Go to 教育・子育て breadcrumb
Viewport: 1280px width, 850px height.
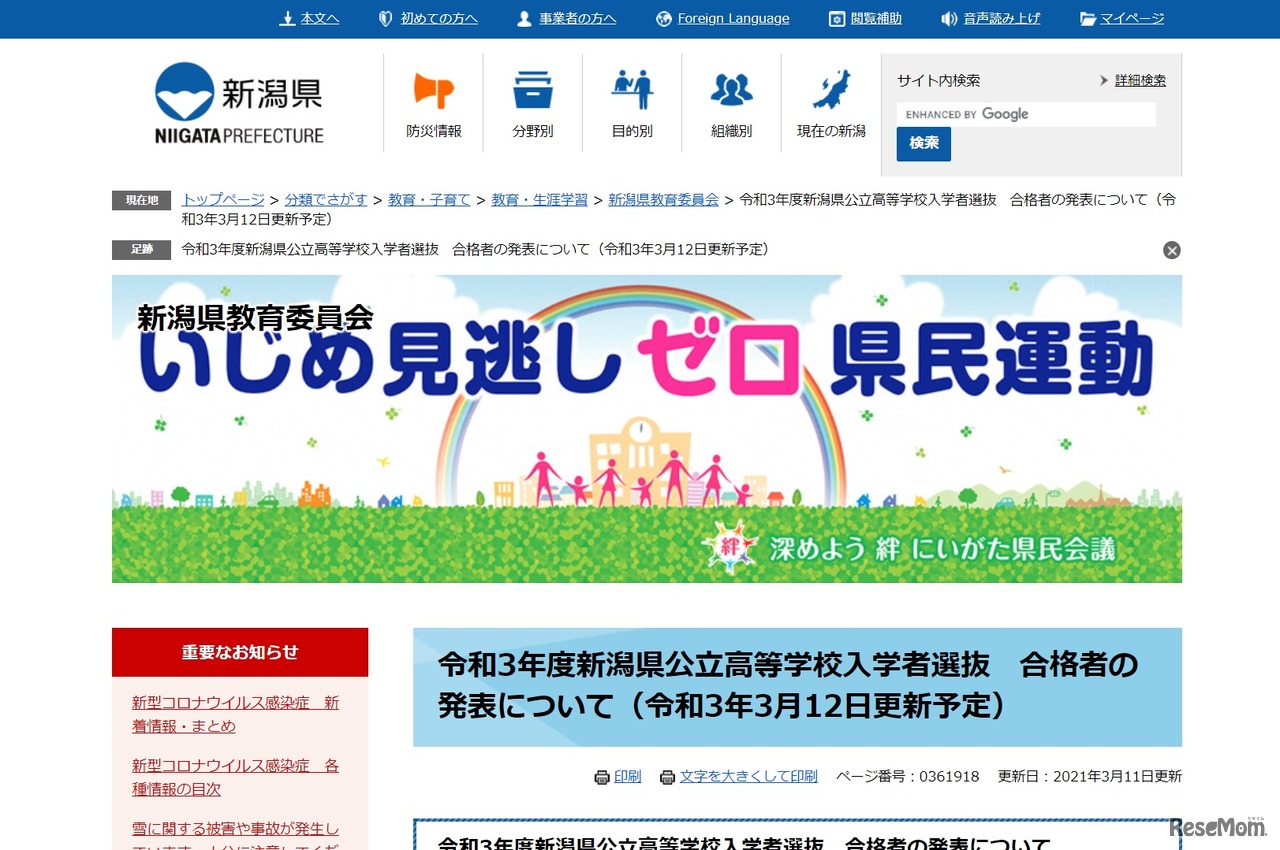(429, 200)
